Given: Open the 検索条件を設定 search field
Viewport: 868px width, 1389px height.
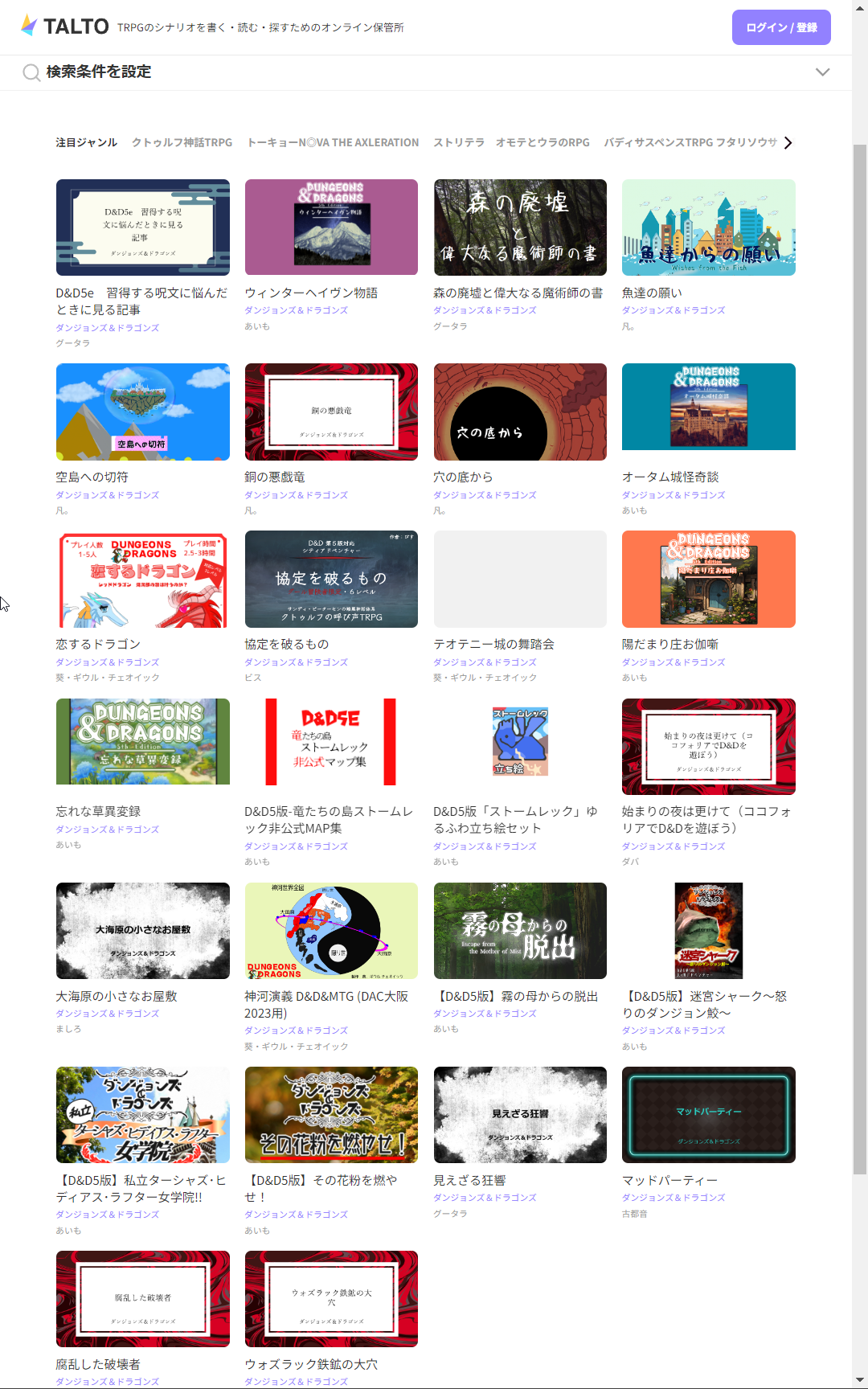Looking at the screenshot, I should tap(426, 72).
